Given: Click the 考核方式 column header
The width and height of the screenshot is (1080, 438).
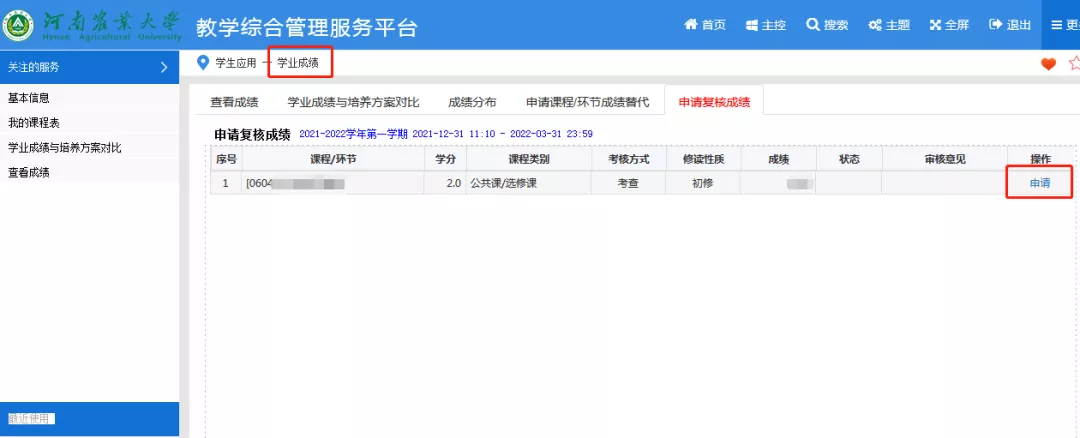Looking at the screenshot, I should click(x=628, y=159).
